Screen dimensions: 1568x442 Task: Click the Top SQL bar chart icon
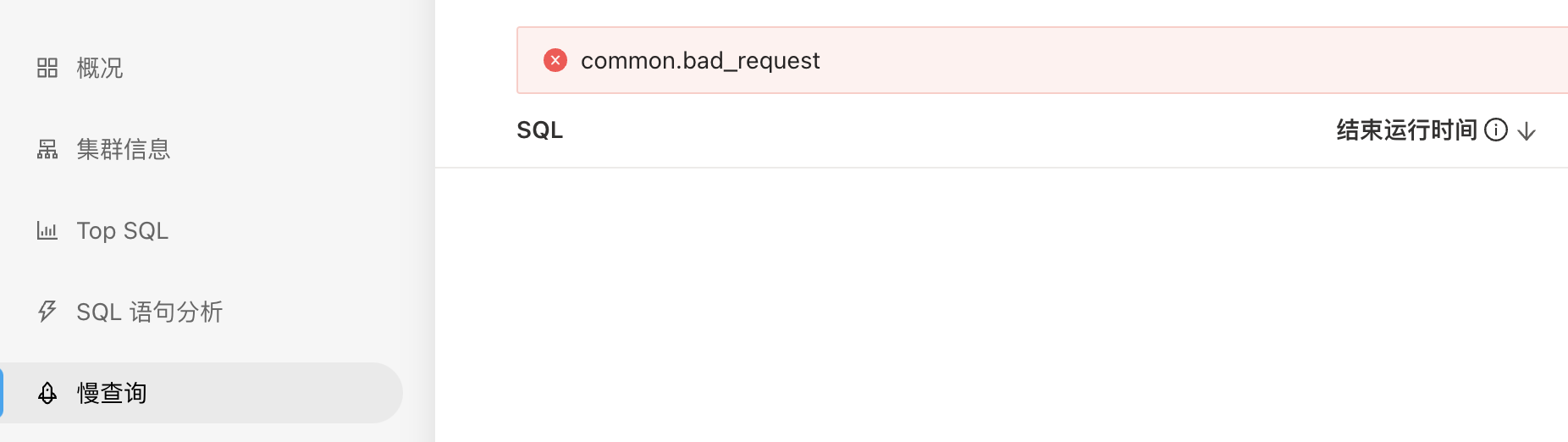click(x=47, y=230)
